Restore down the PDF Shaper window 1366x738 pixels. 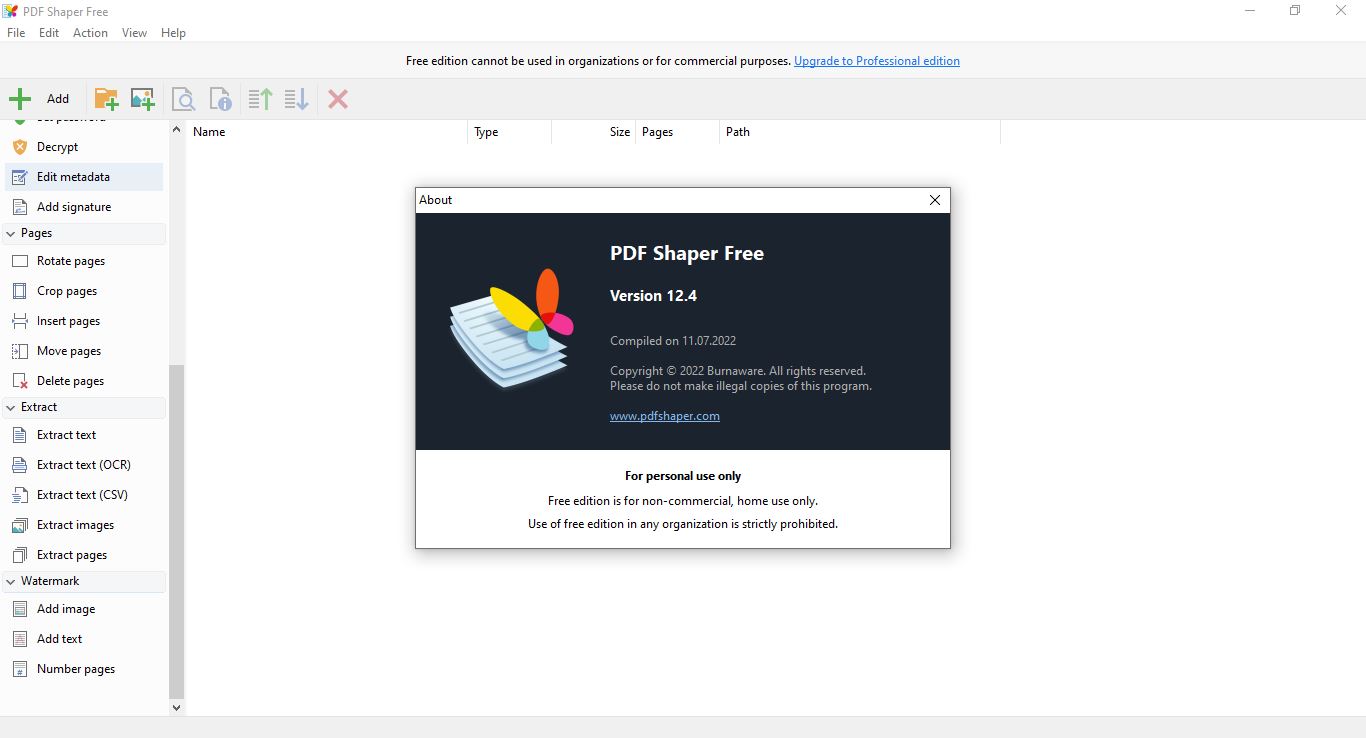[x=1295, y=11]
